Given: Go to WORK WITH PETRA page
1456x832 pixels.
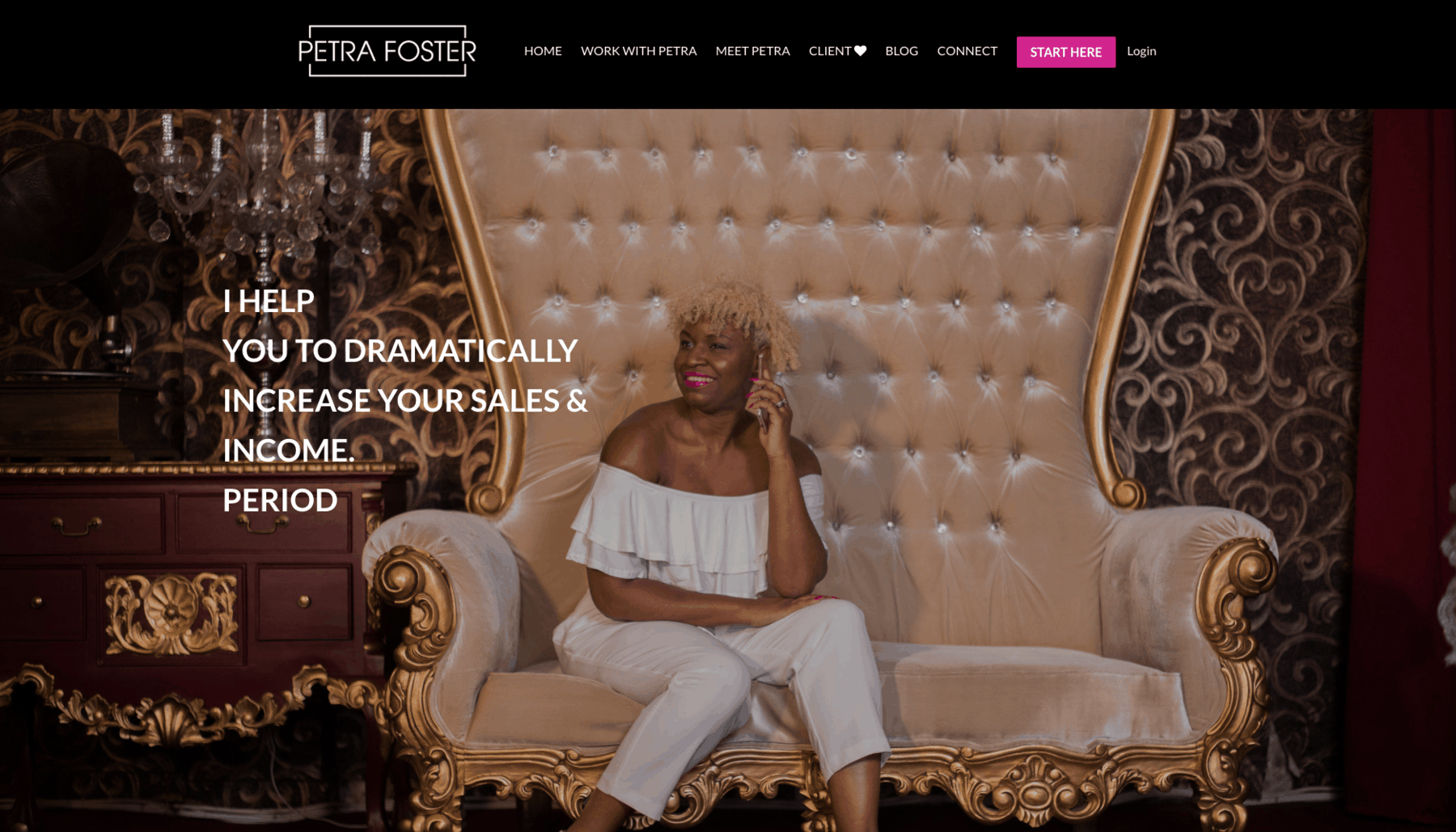Looking at the screenshot, I should (x=638, y=51).
